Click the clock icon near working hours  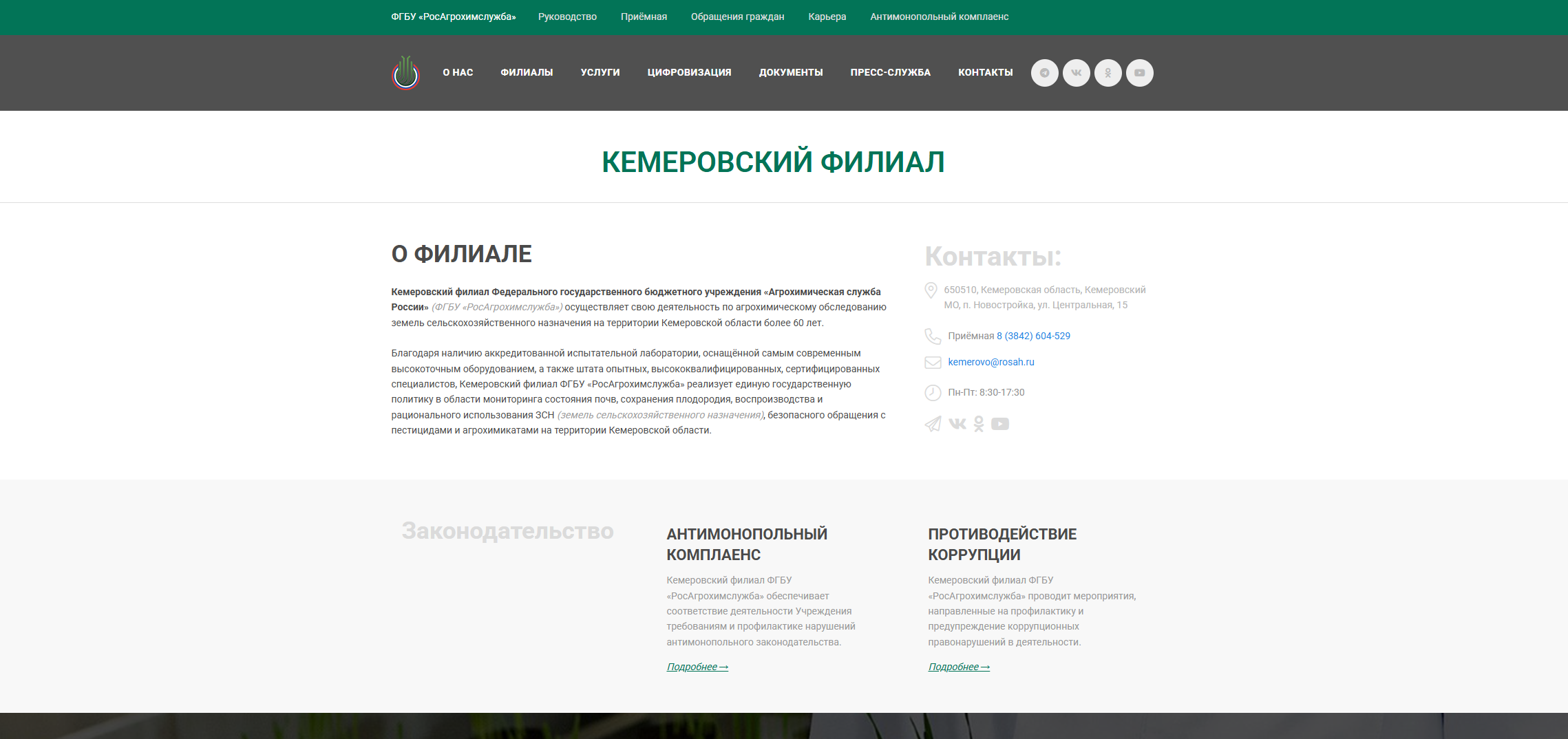tap(933, 393)
